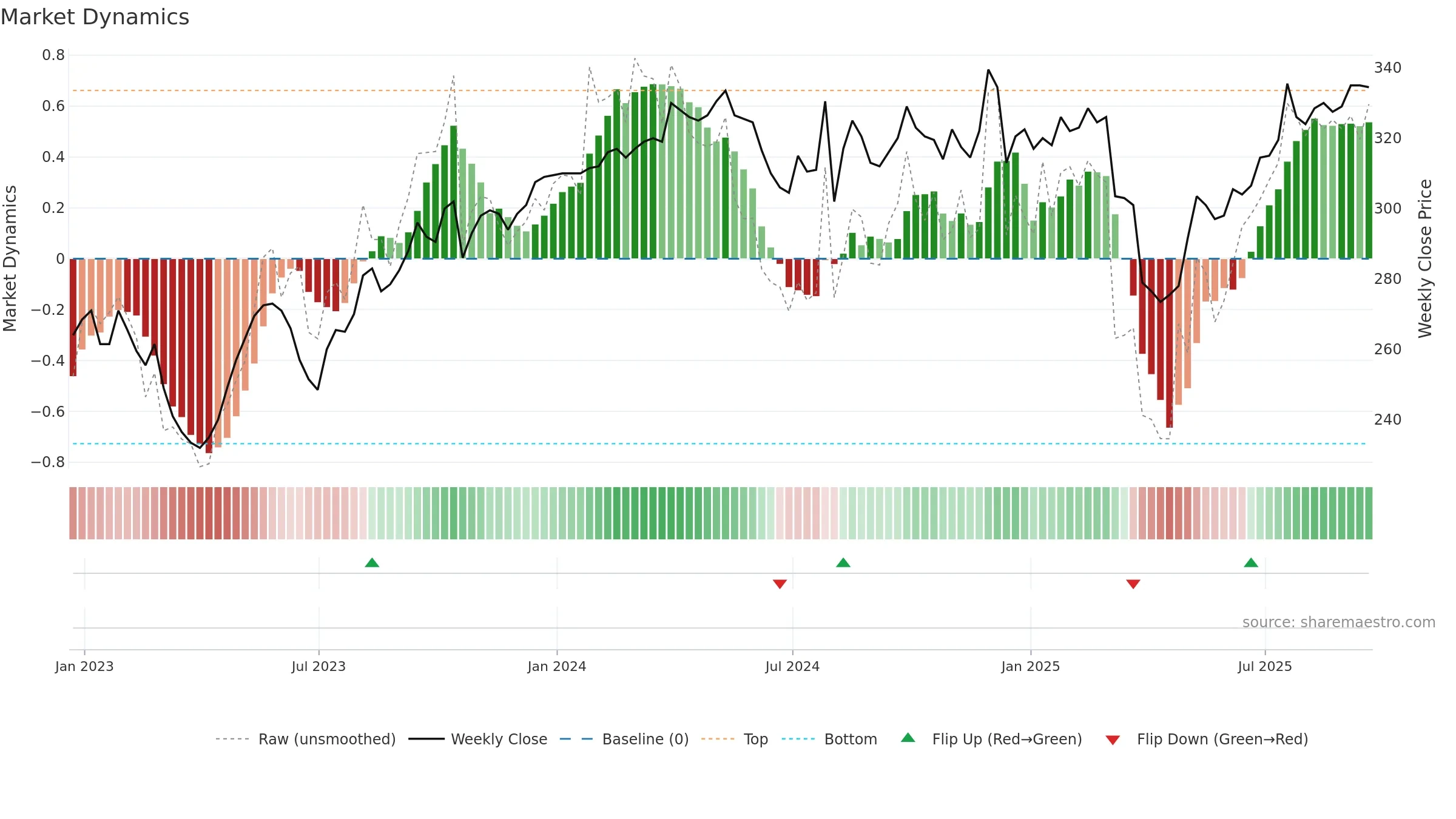Click the green Flip Up legend triangle
The height and width of the screenshot is (819, 1456).
click(908, 738)
